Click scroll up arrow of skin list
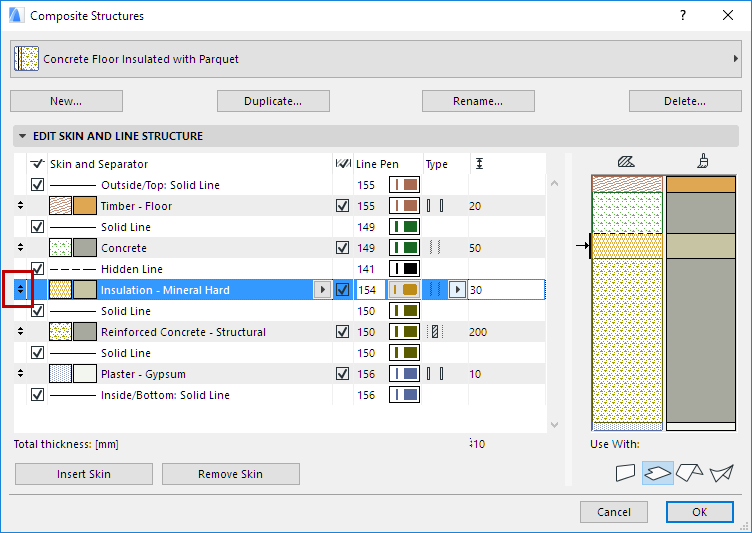 click(x=554, y=183)
